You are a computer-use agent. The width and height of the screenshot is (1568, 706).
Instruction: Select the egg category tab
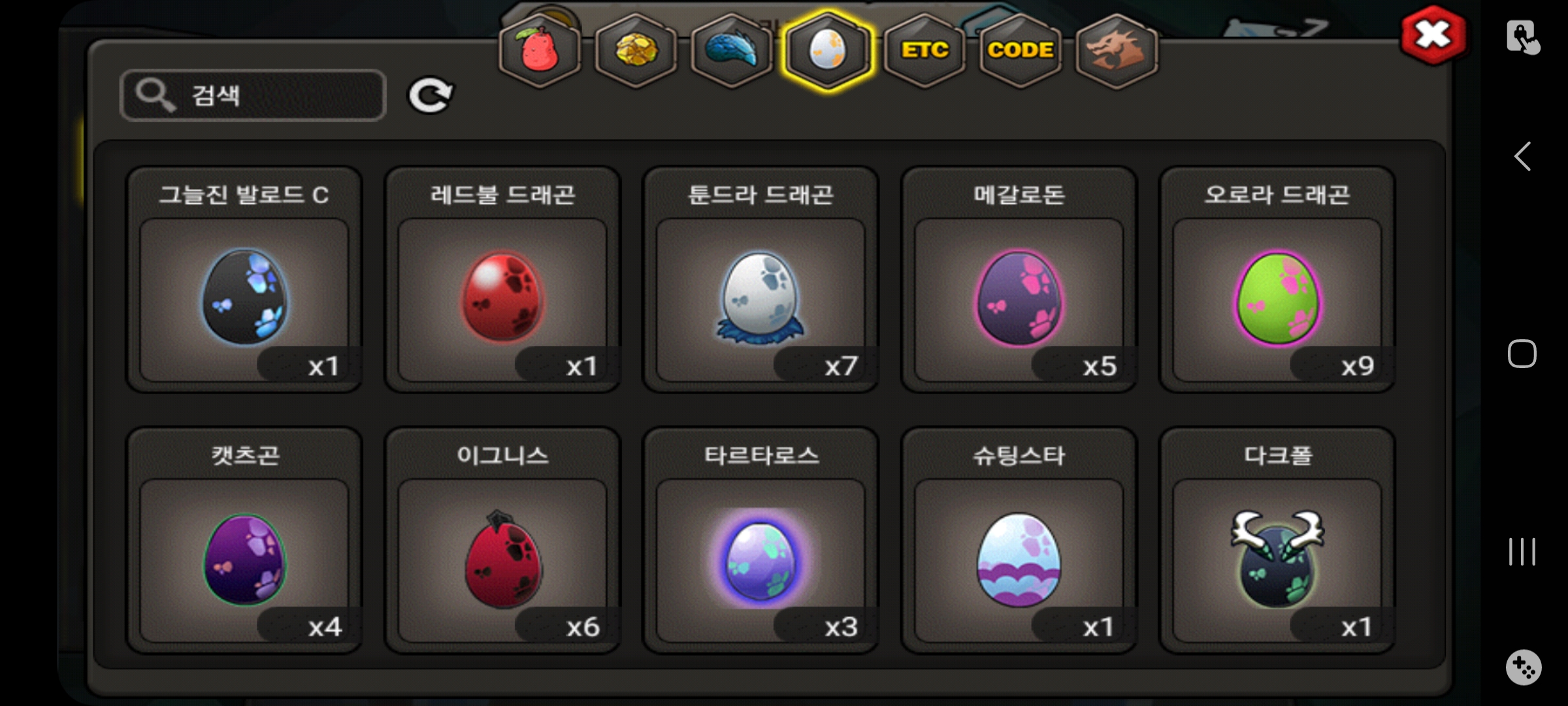[828, 50]
